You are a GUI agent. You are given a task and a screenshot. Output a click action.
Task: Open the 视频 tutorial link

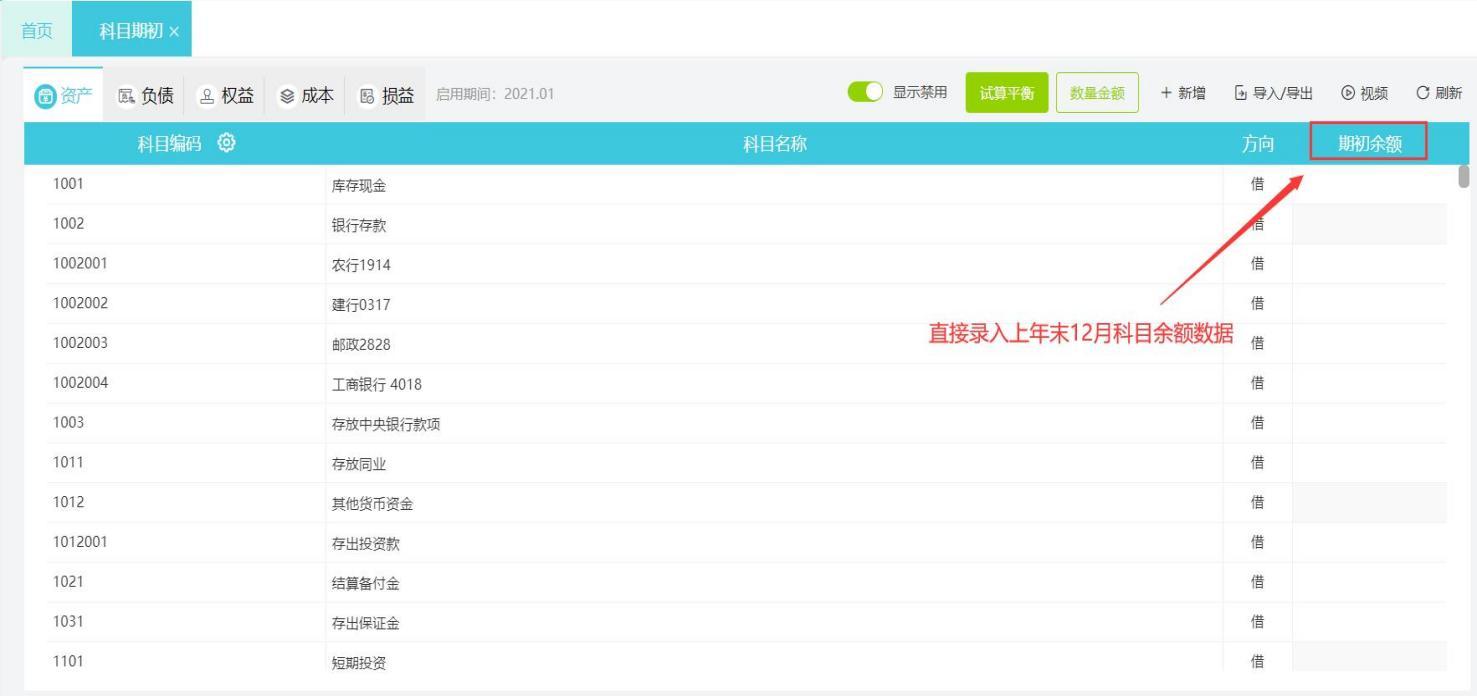tap(1364, 93)
